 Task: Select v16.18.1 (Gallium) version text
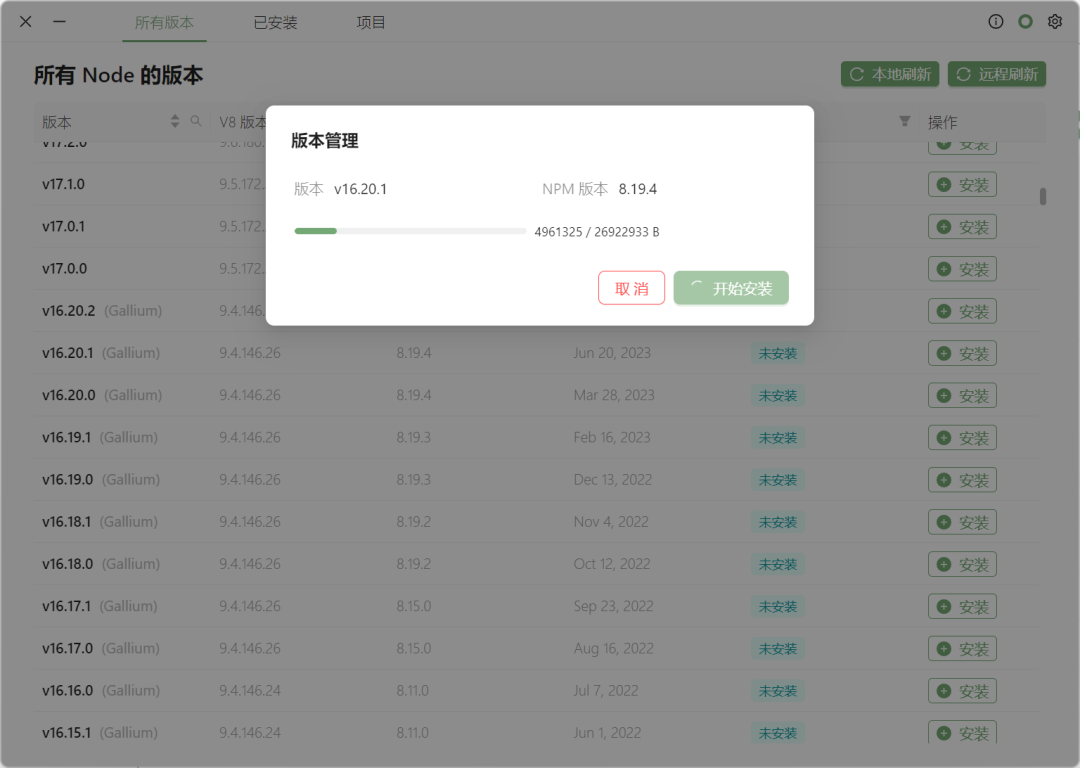tap(100, 522)
